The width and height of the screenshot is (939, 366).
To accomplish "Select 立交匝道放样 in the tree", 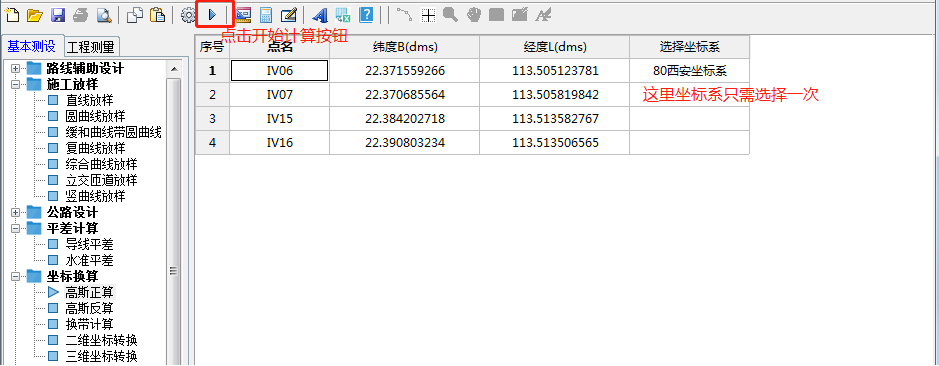I will 101,180.
